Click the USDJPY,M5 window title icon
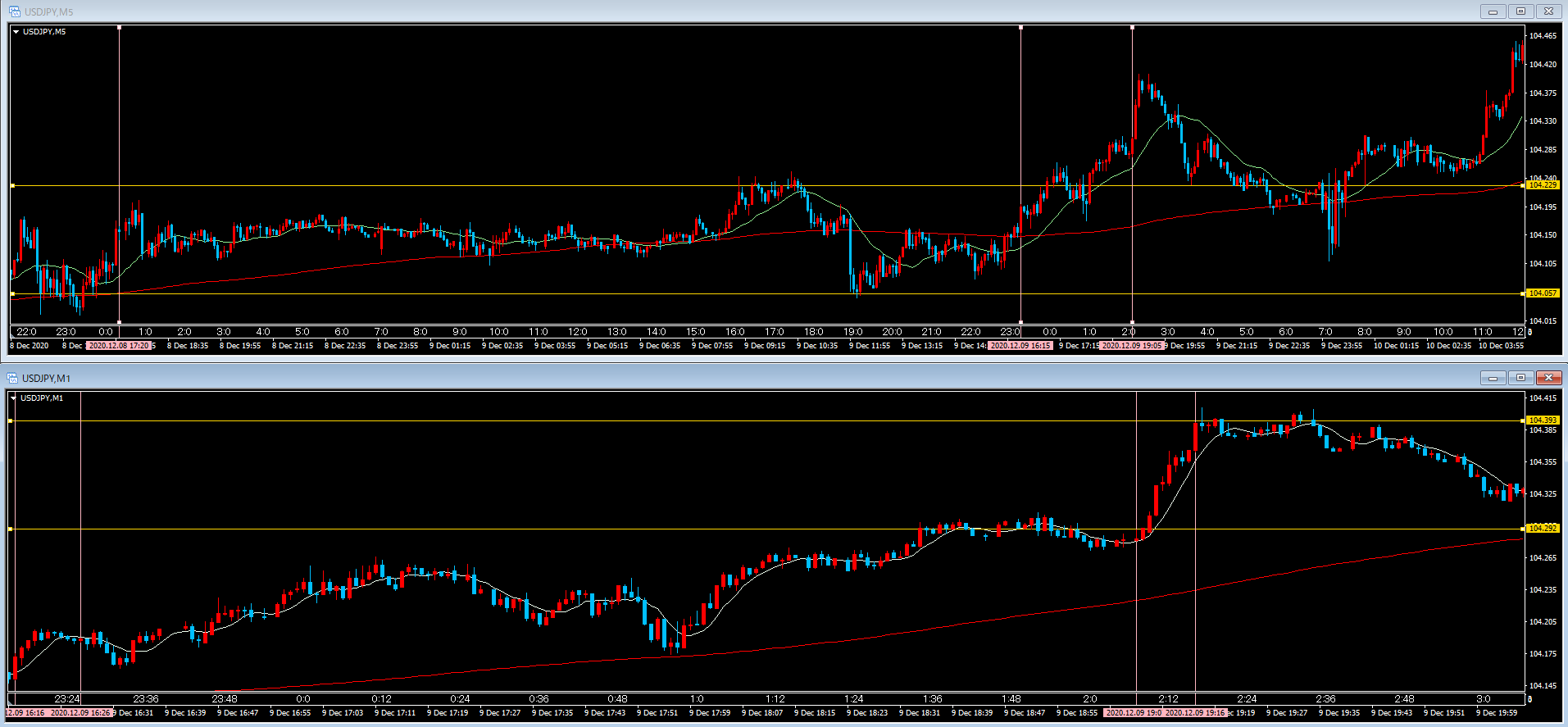The width and height of the screenshot is (1568, 727). 14,11
